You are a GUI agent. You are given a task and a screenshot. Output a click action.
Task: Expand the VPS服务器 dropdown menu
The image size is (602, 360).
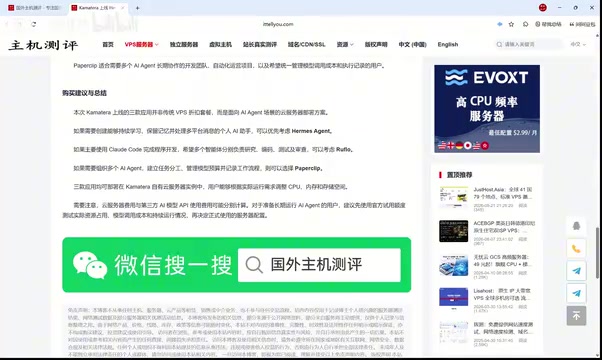click(x=141, y=45)
